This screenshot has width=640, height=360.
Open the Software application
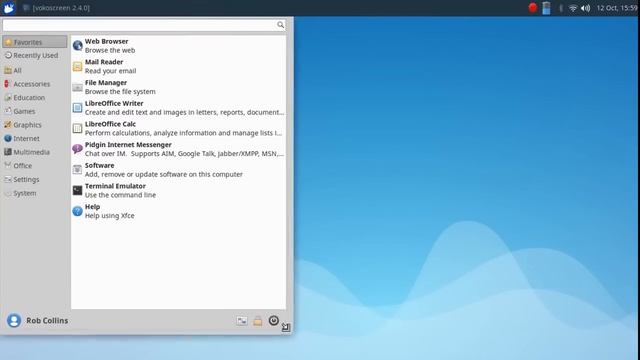(x=178, y=170)
